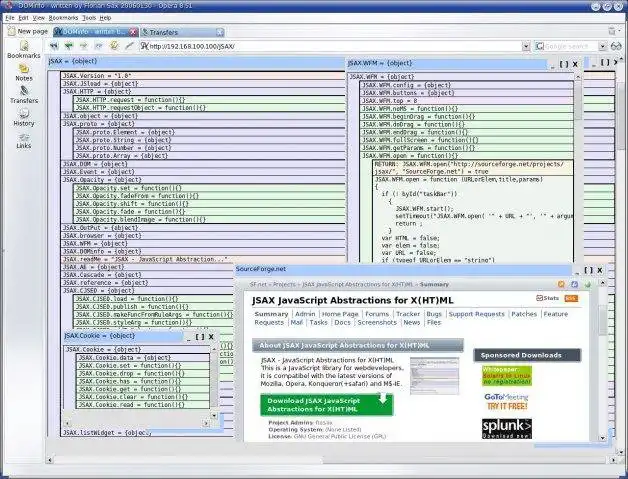Screen dimensions: 628x479
Task: Select JSAX.Cookie.set = function(){} row
Action: (143, 366)
